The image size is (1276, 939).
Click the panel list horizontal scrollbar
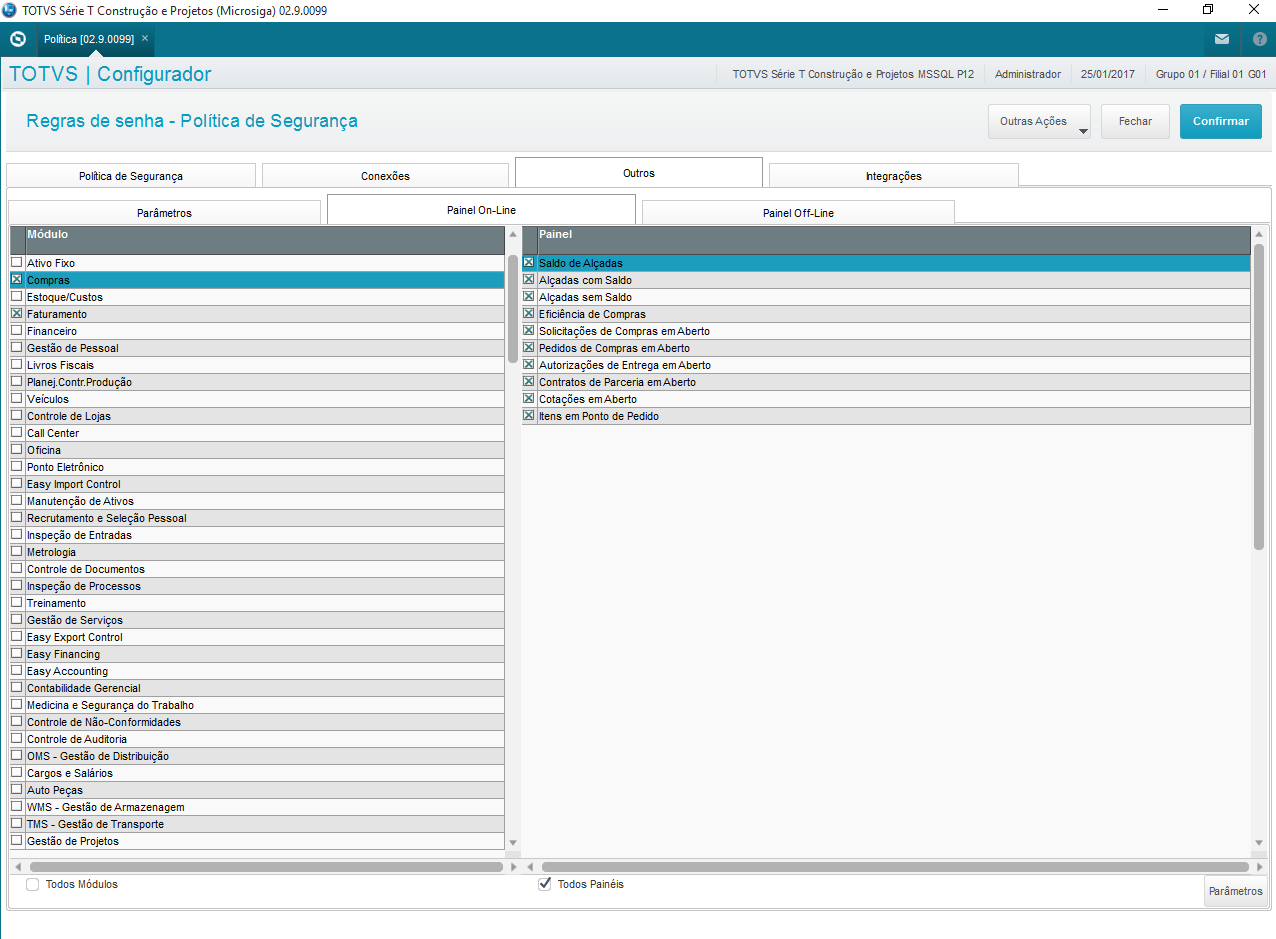point(895,867)
